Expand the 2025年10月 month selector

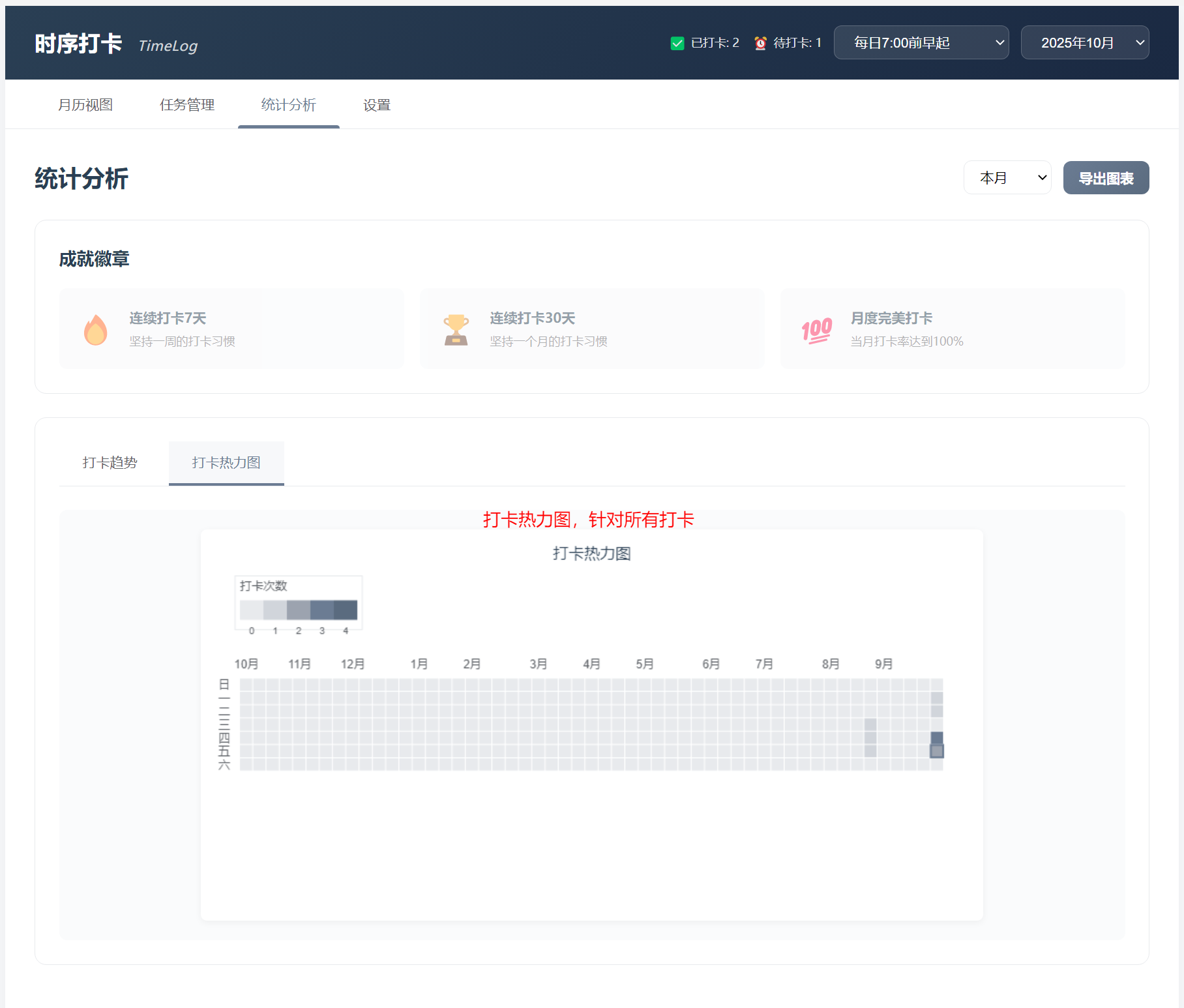tap(1084, 43)
